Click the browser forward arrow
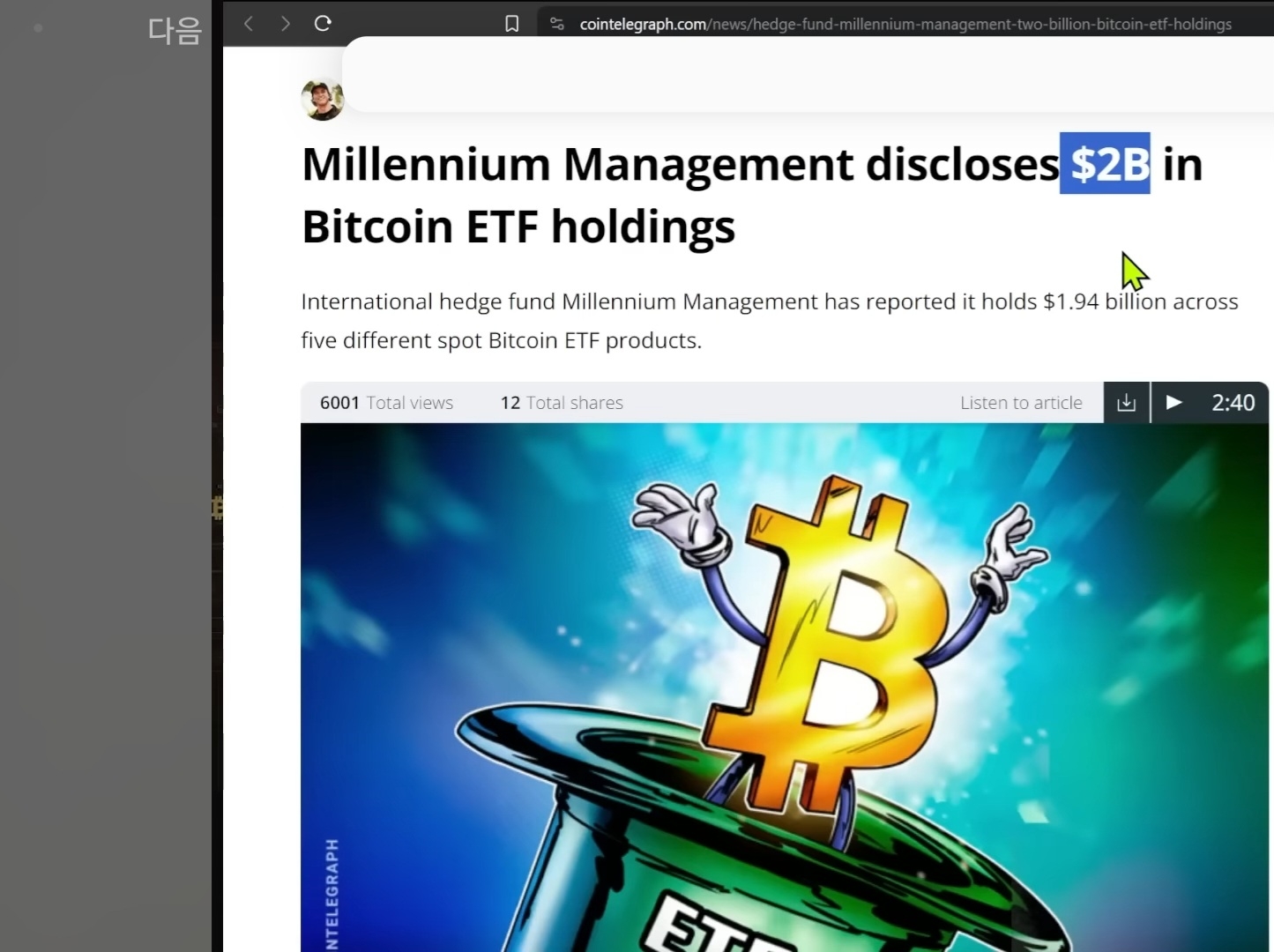 point(285,24)
